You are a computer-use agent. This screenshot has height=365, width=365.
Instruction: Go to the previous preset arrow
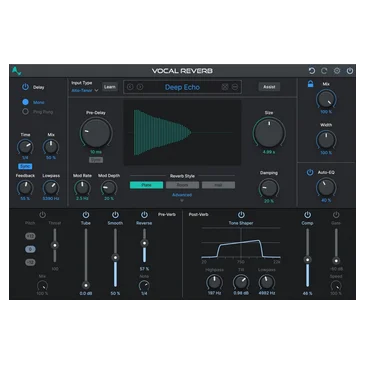tap(130, 87)
